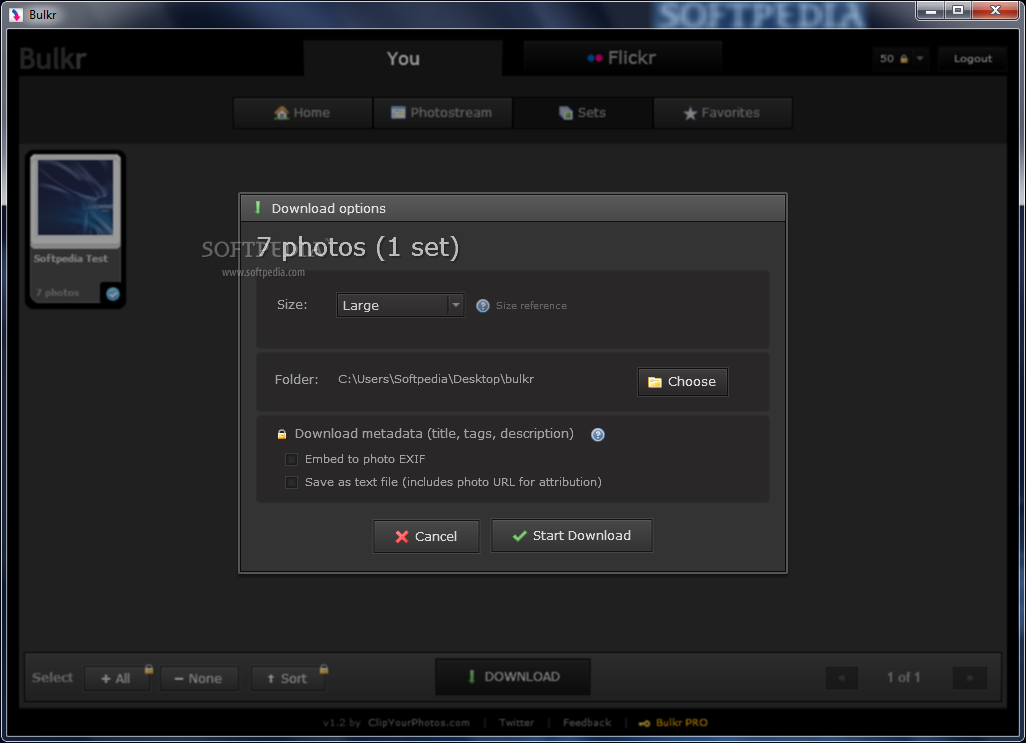1026x743 pixels.
Task: Click the Logout button
Action: (x=972, y=58)
